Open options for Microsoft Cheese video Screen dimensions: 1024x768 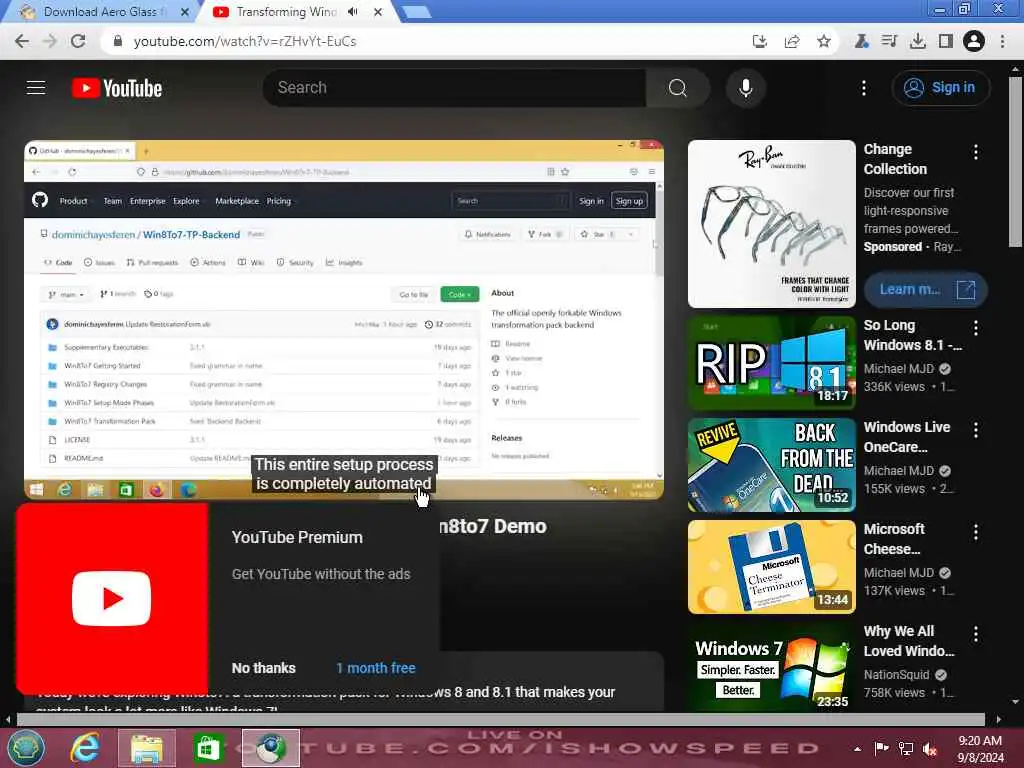(976, 532)
